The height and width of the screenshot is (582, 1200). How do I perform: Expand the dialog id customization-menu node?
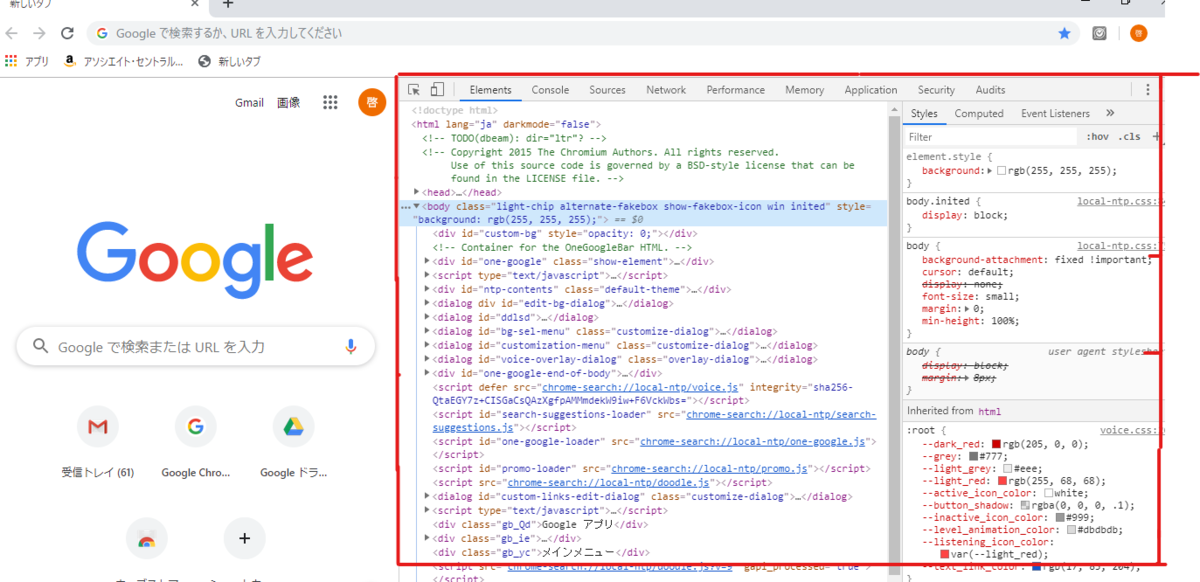428,346
